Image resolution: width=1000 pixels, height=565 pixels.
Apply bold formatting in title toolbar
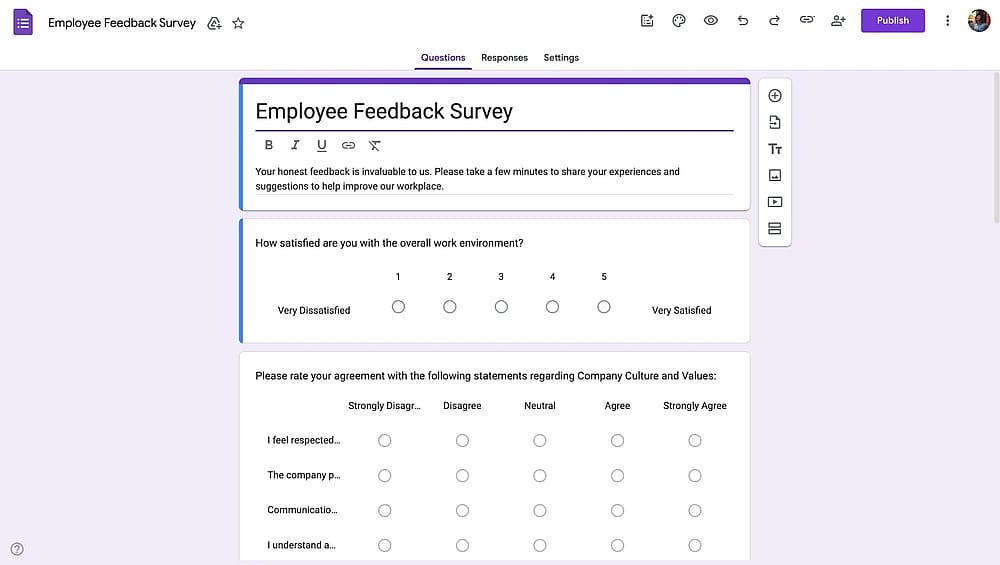coord(268,145)
